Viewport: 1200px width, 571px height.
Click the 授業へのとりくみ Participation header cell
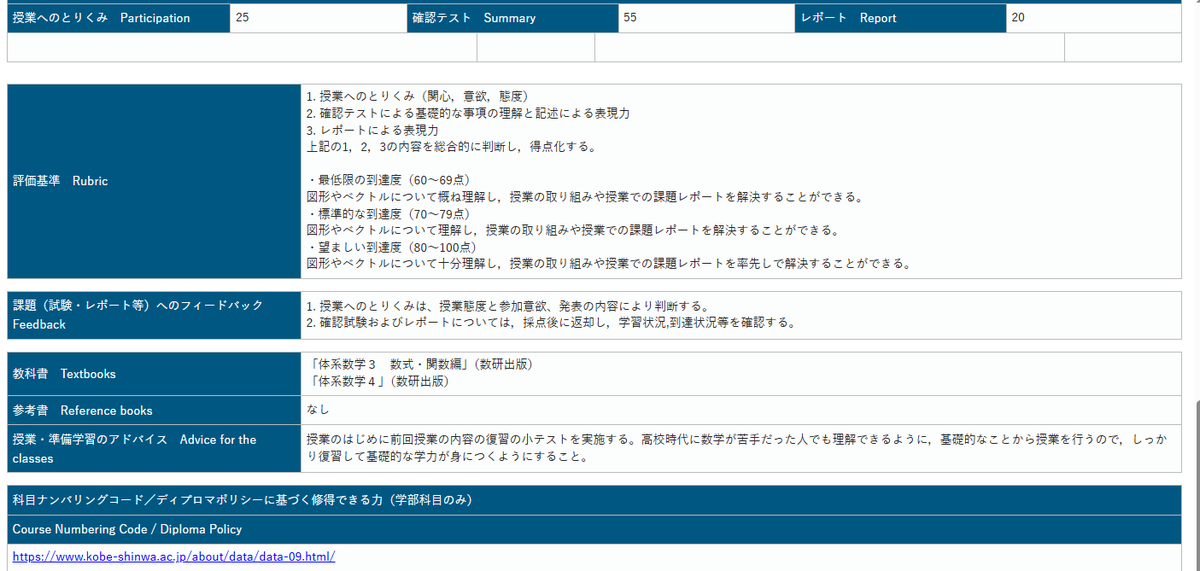pos(118,18)
